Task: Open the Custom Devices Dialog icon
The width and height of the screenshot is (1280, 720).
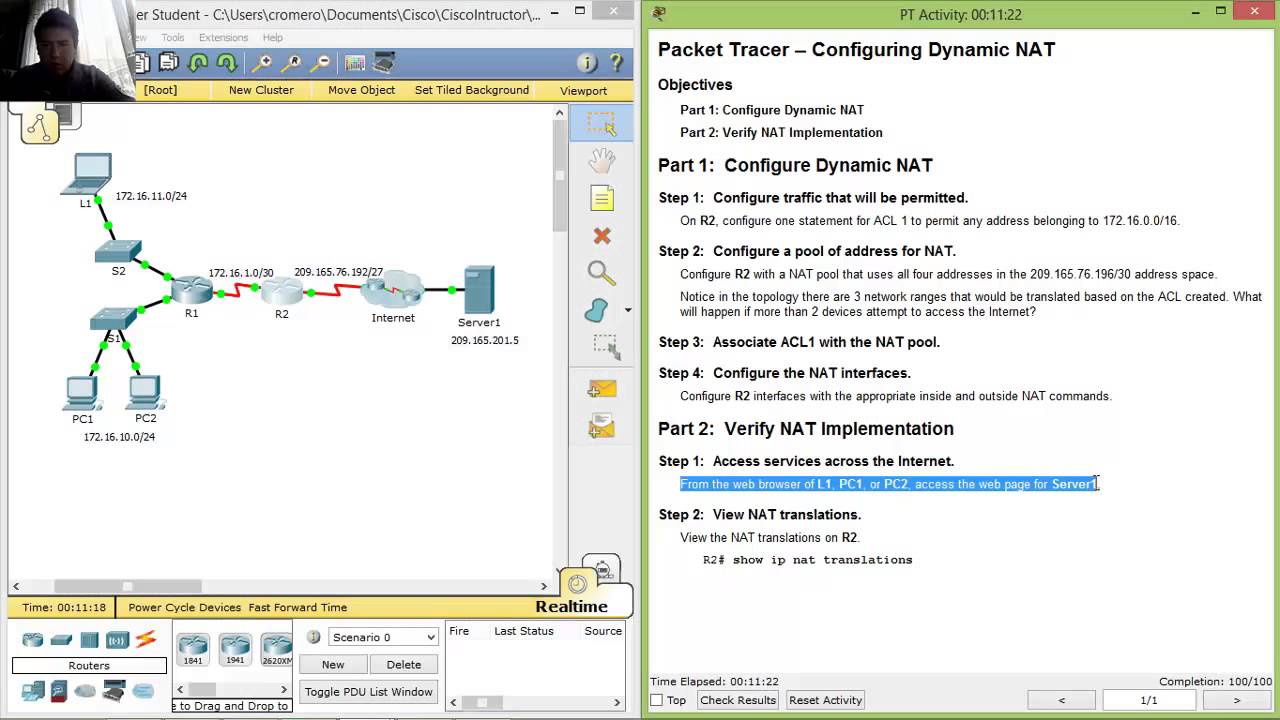Action: 384,63
